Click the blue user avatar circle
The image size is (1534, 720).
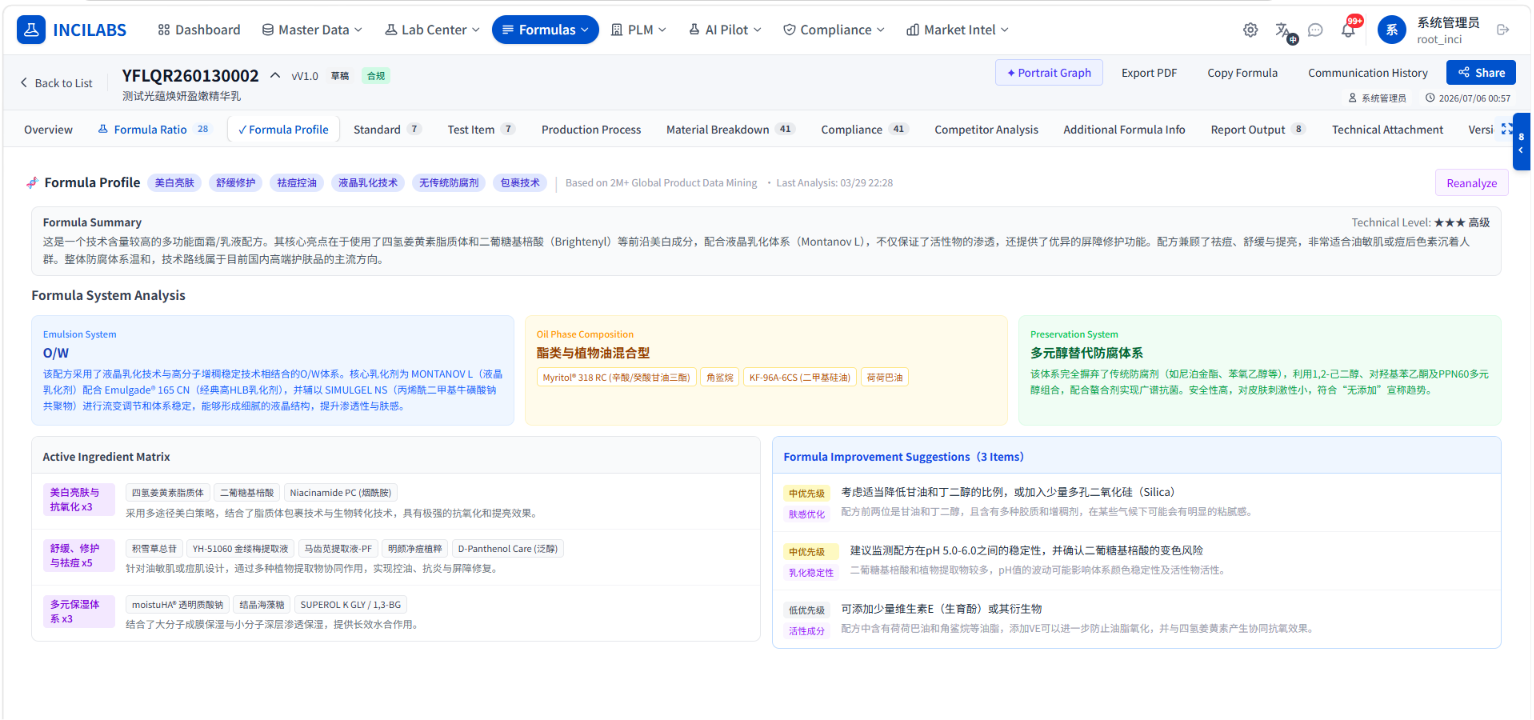(1392, 30)
